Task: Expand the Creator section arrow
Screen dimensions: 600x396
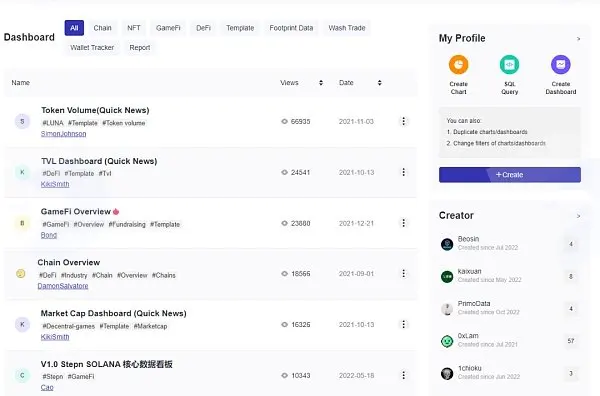Action: tap(578, 216)
